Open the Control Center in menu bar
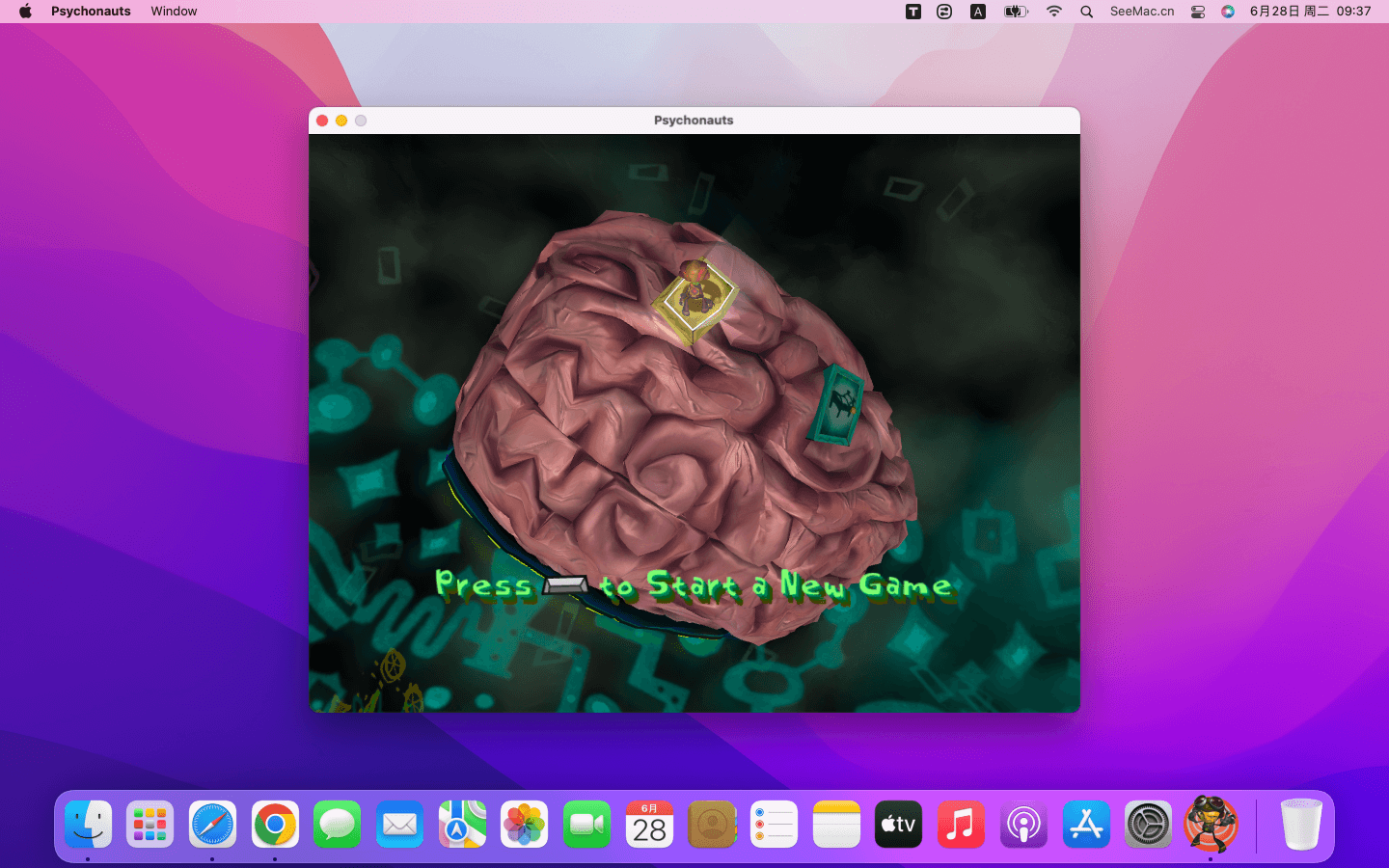This screenshot has width=1389, height=868. coord(1198,12)
